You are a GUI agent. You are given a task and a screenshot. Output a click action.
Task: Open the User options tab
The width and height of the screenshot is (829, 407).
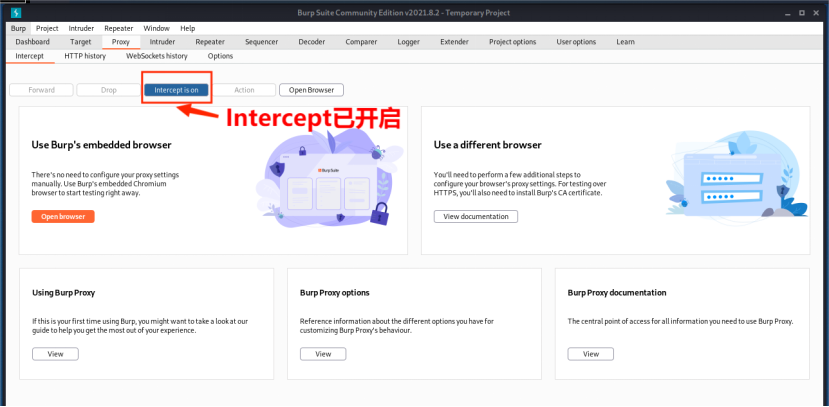(x=576, y=42)
